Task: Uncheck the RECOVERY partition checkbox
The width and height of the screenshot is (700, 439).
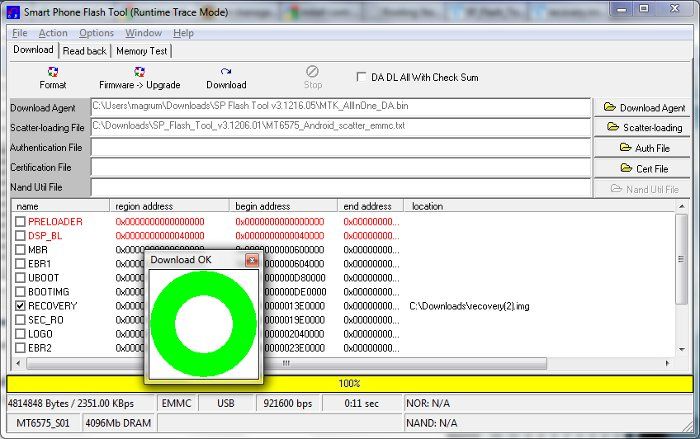Action: click(x=20, y=306)
